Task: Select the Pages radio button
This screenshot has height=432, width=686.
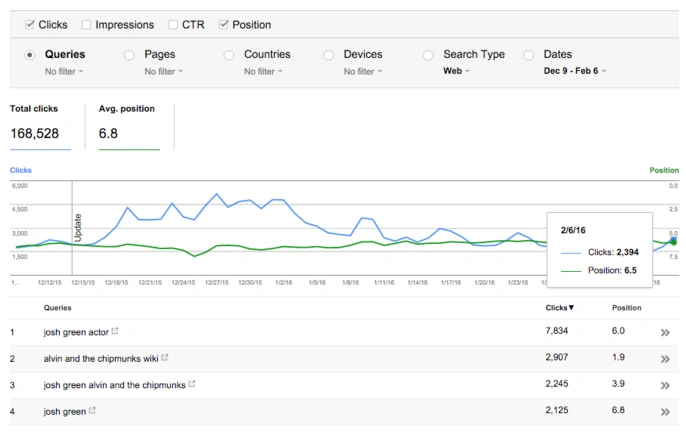Action: tap(129, 55)
